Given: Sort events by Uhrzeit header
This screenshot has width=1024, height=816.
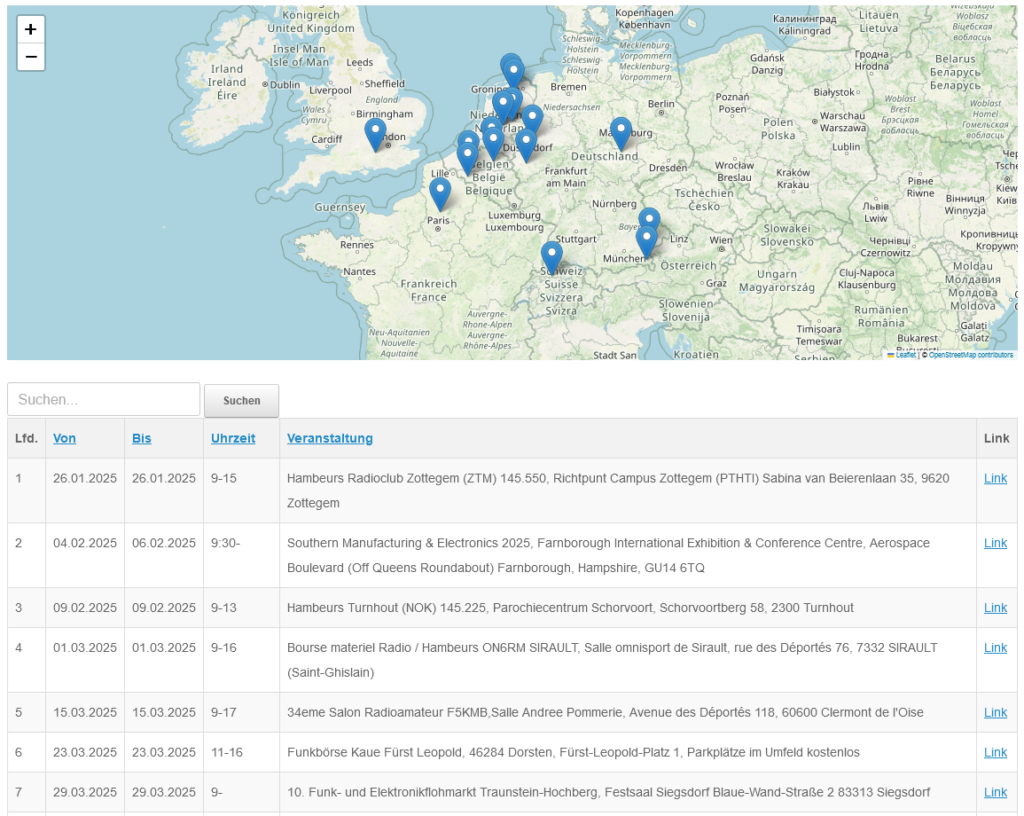Looking at the screenshot, I should coord(233,438).
